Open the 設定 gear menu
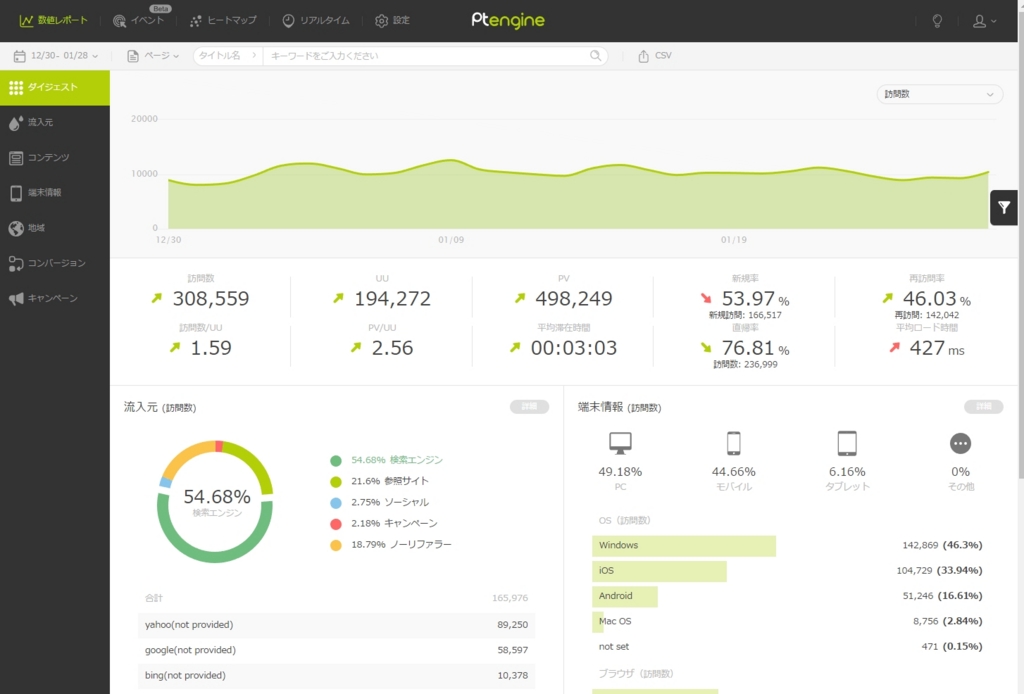1024x694 pixels. coord(392,20)
